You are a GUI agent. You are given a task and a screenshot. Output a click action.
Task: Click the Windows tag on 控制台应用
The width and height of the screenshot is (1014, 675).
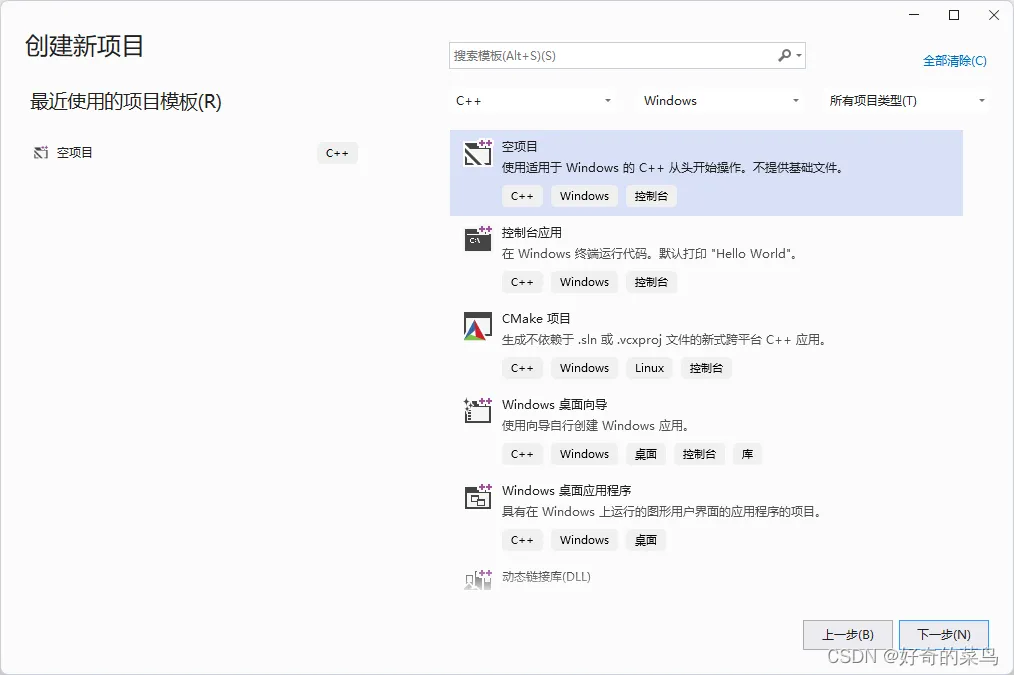pos(585,282)
